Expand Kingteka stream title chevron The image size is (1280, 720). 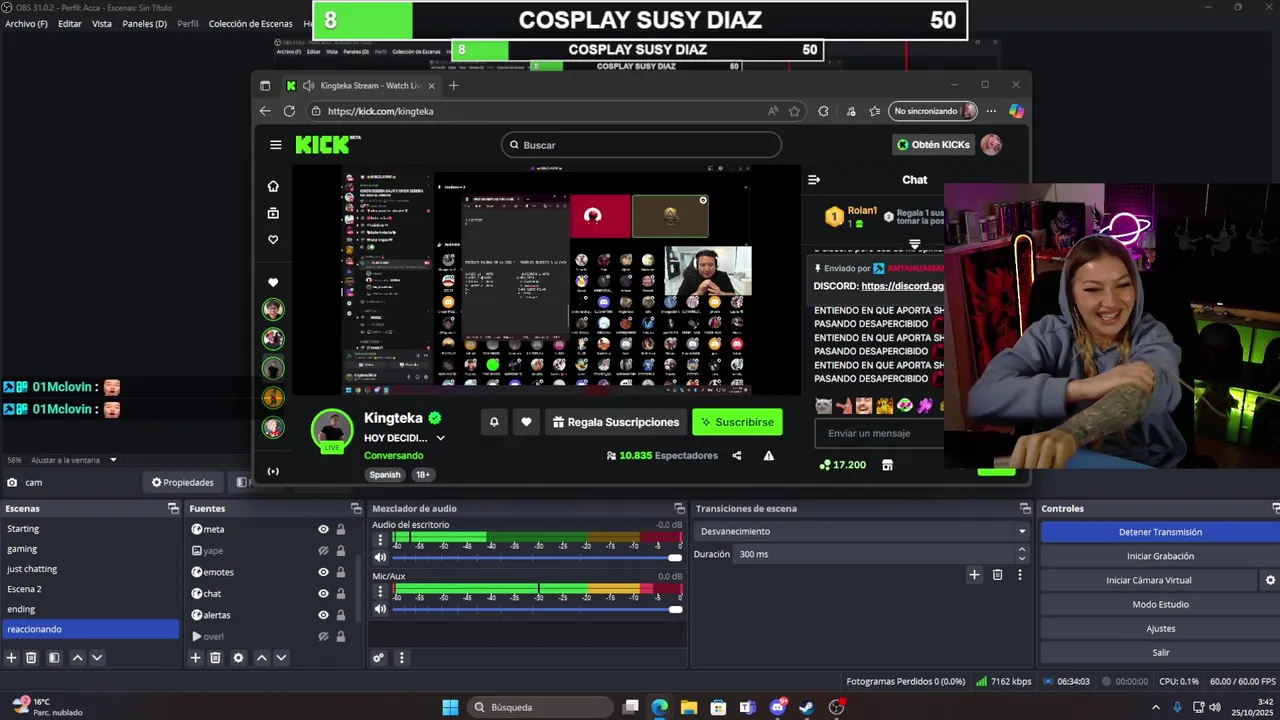[440, 438]
